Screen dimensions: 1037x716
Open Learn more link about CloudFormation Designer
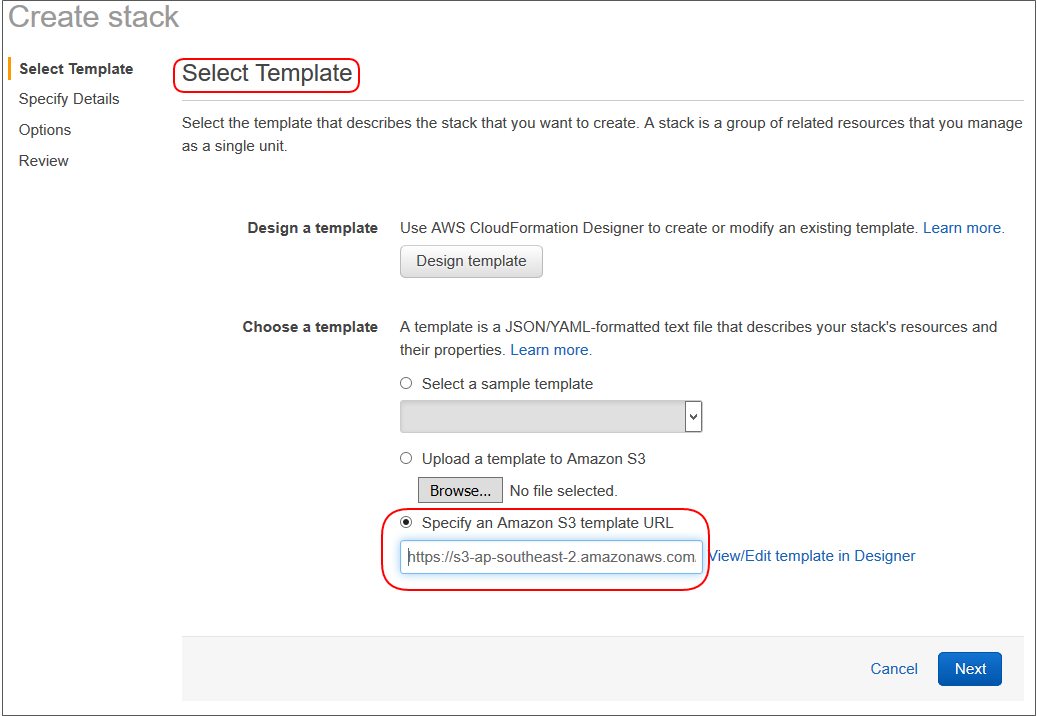click(x=963, y=228)
